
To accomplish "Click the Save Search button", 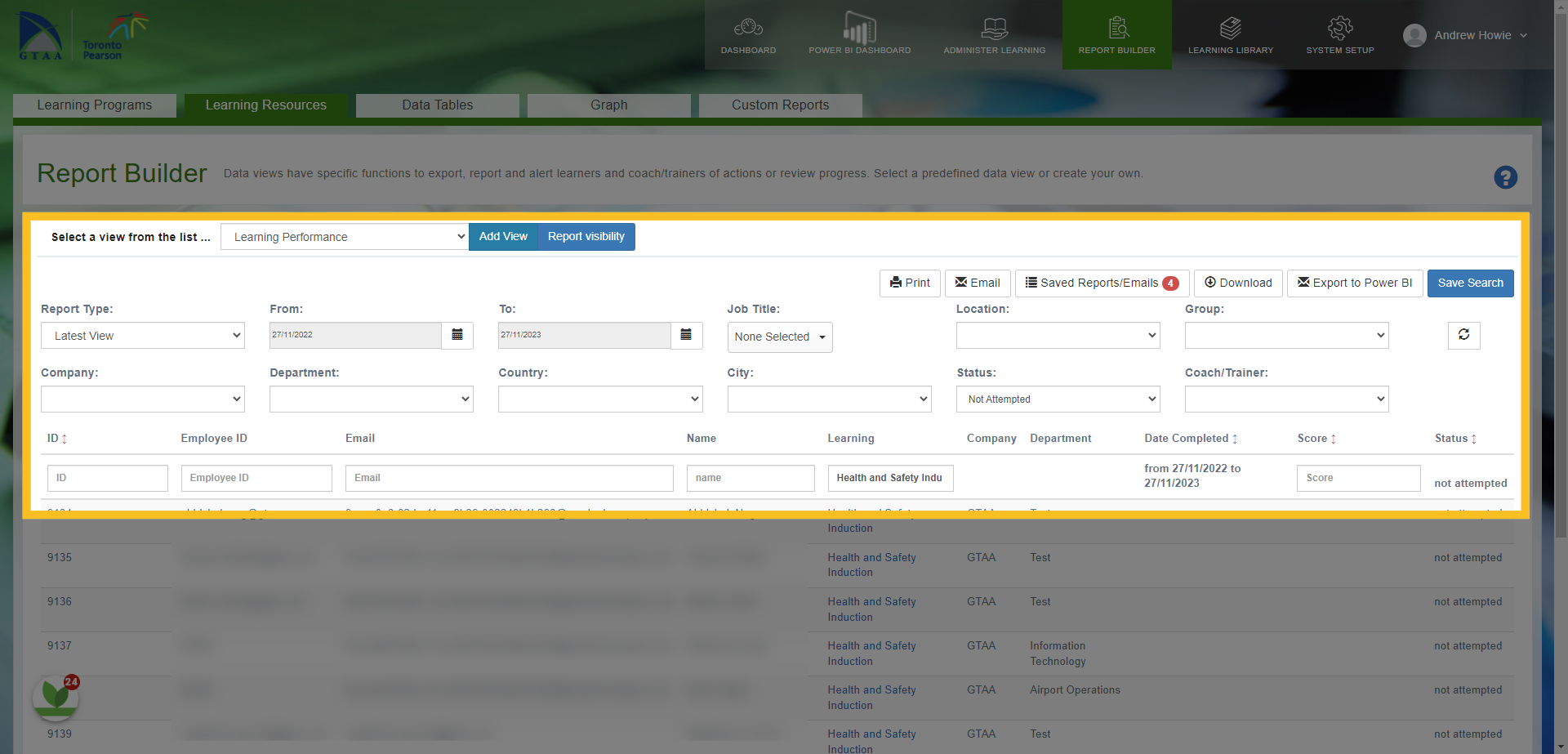I will pyautogui.click(x=1470, y=283).
